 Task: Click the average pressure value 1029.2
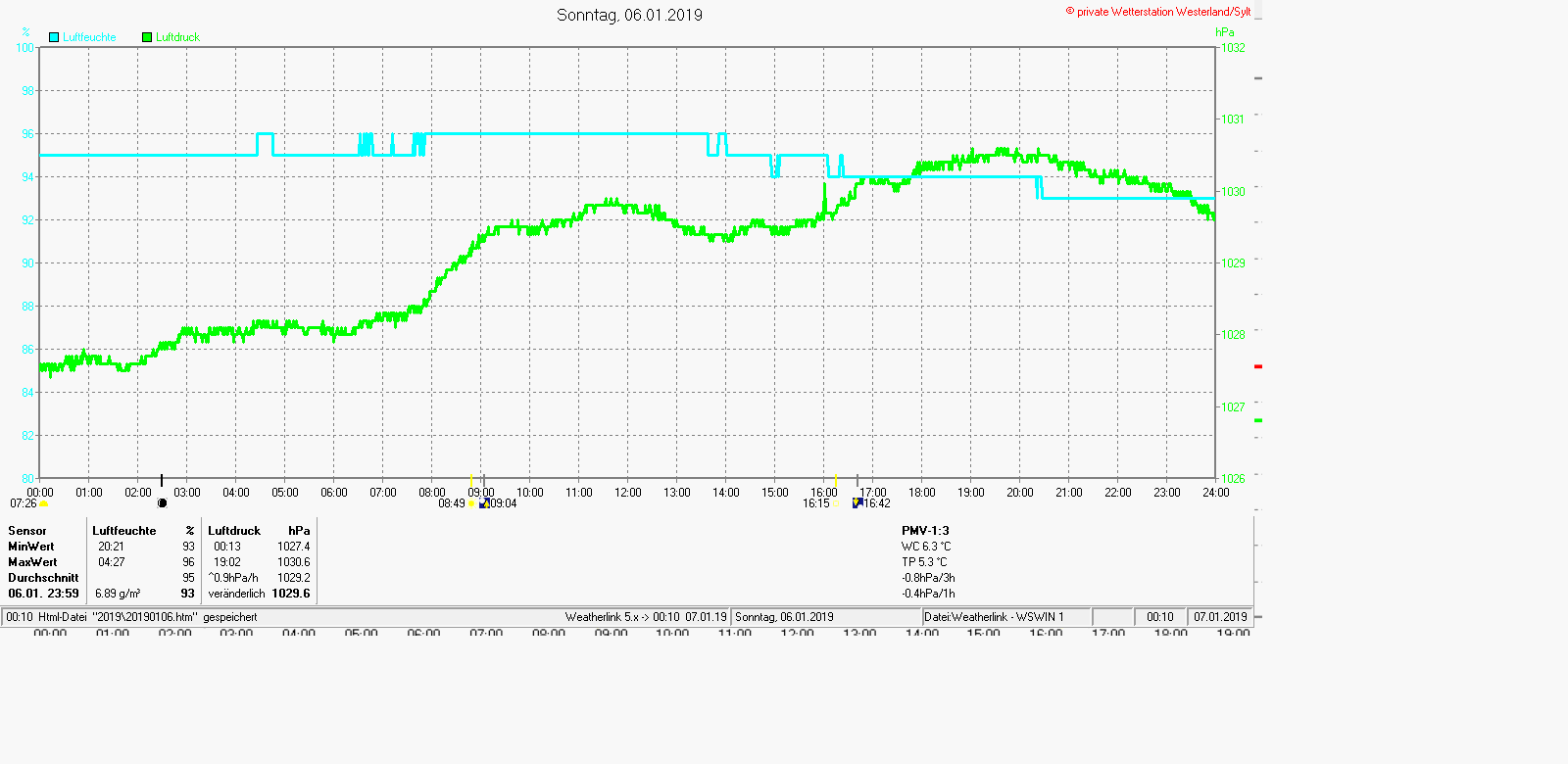pos(293,578)
